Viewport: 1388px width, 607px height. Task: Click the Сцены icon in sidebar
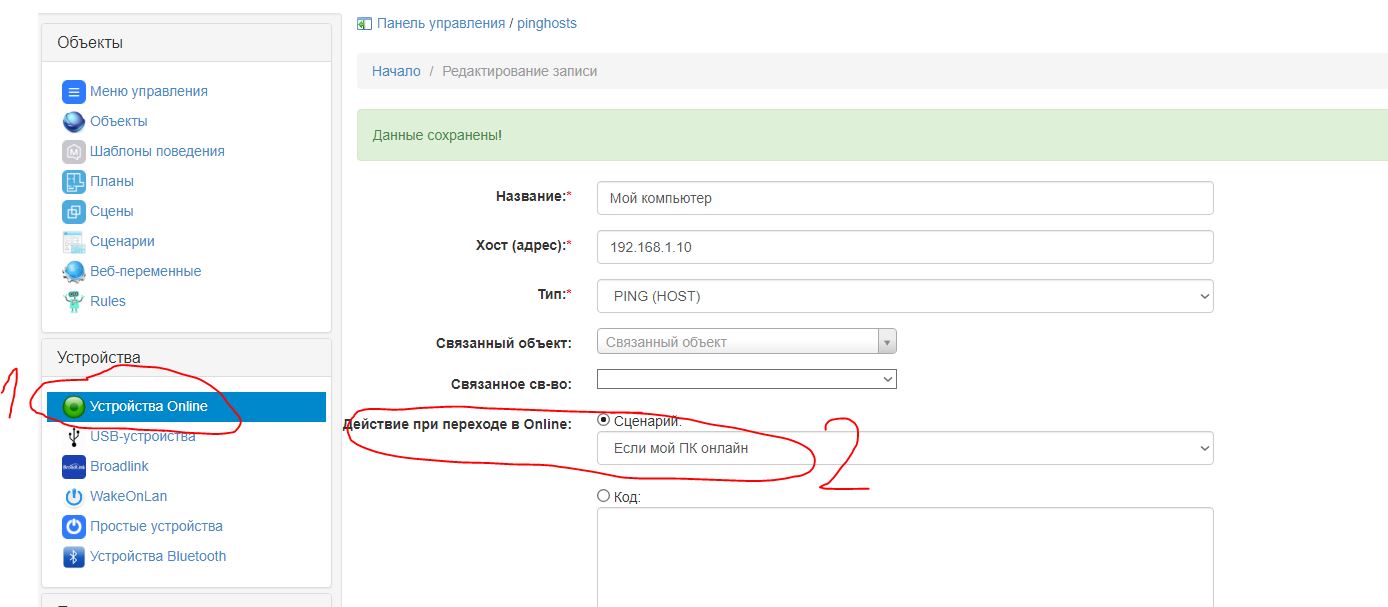click(x=73, y=212)
